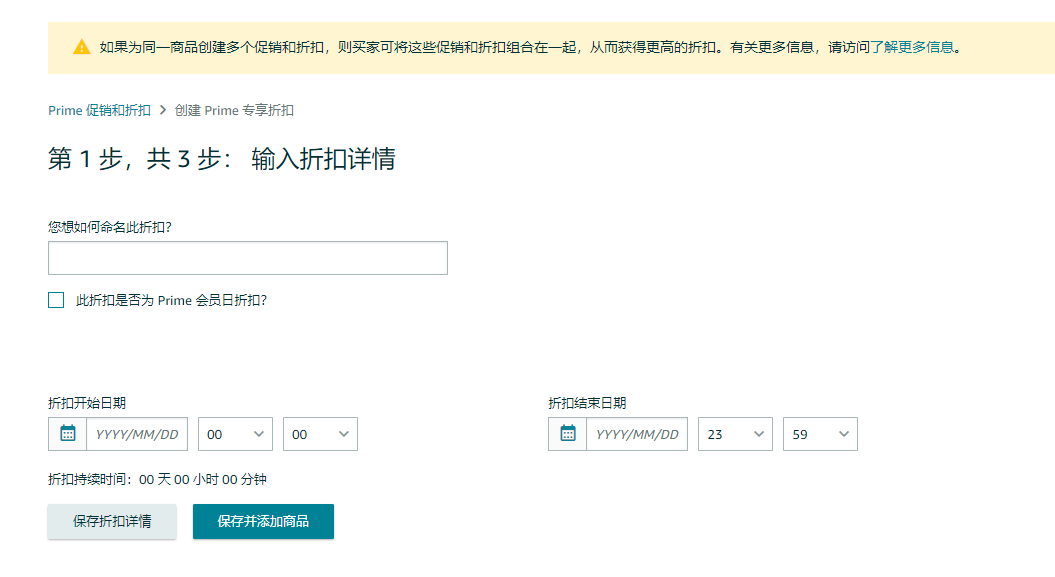1055x577 pixels.
Task: Click the chevron arrow in end minute select
Action: 844,434
